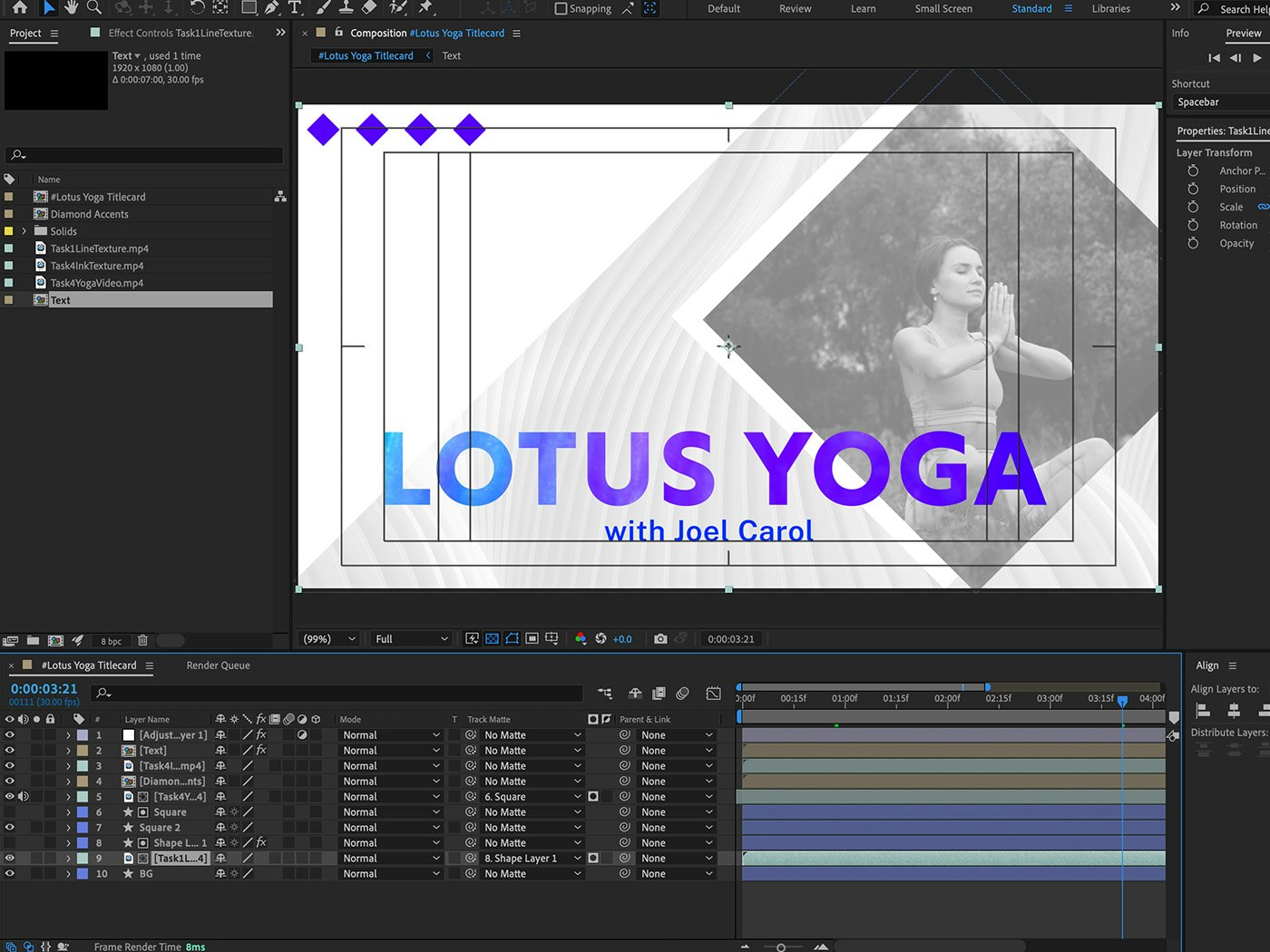Expand the Solids folder in Project panel
1270x952 pixels.
[24, 231]
